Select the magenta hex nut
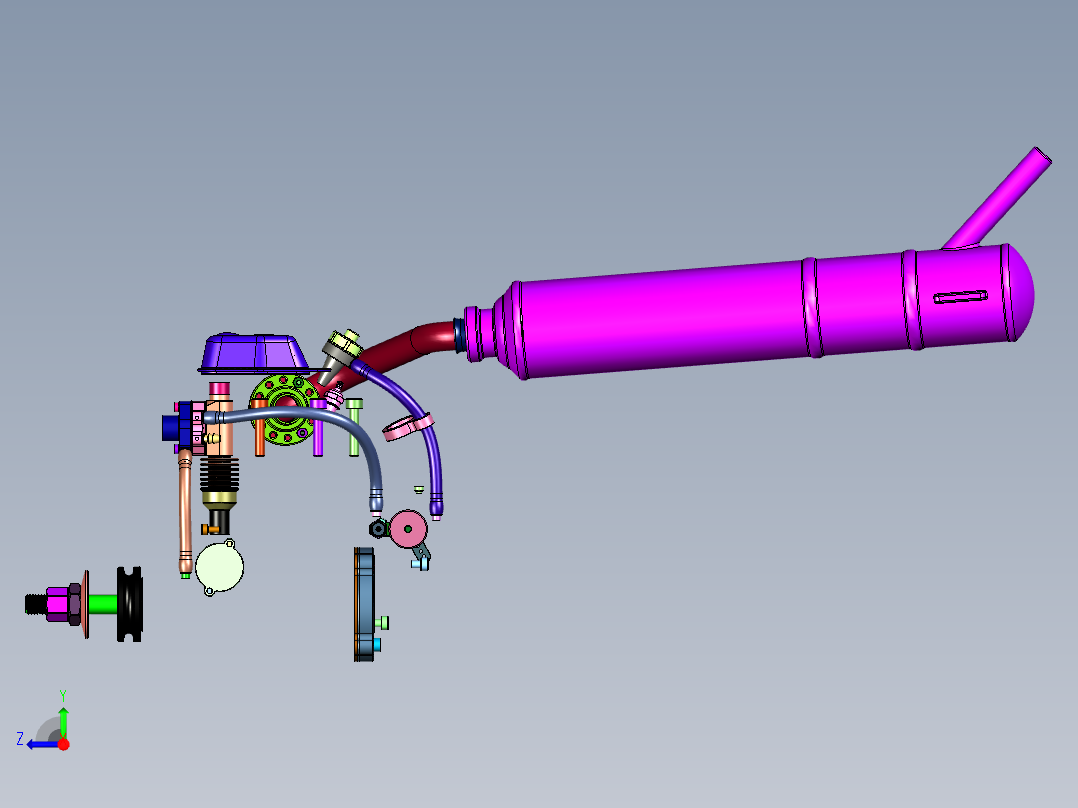Viewport: 1078px width, 808px height. click(x=57, y=604)
